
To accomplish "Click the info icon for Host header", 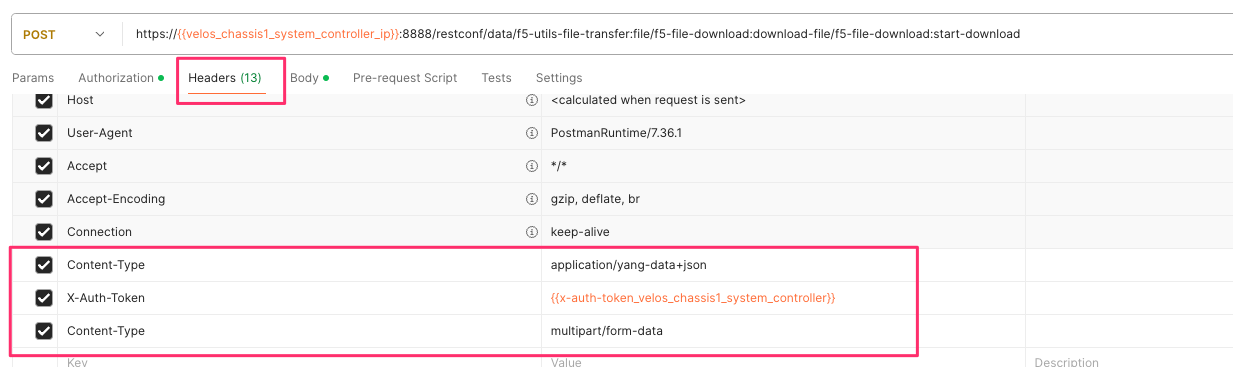I will click(x=531, y=100).
